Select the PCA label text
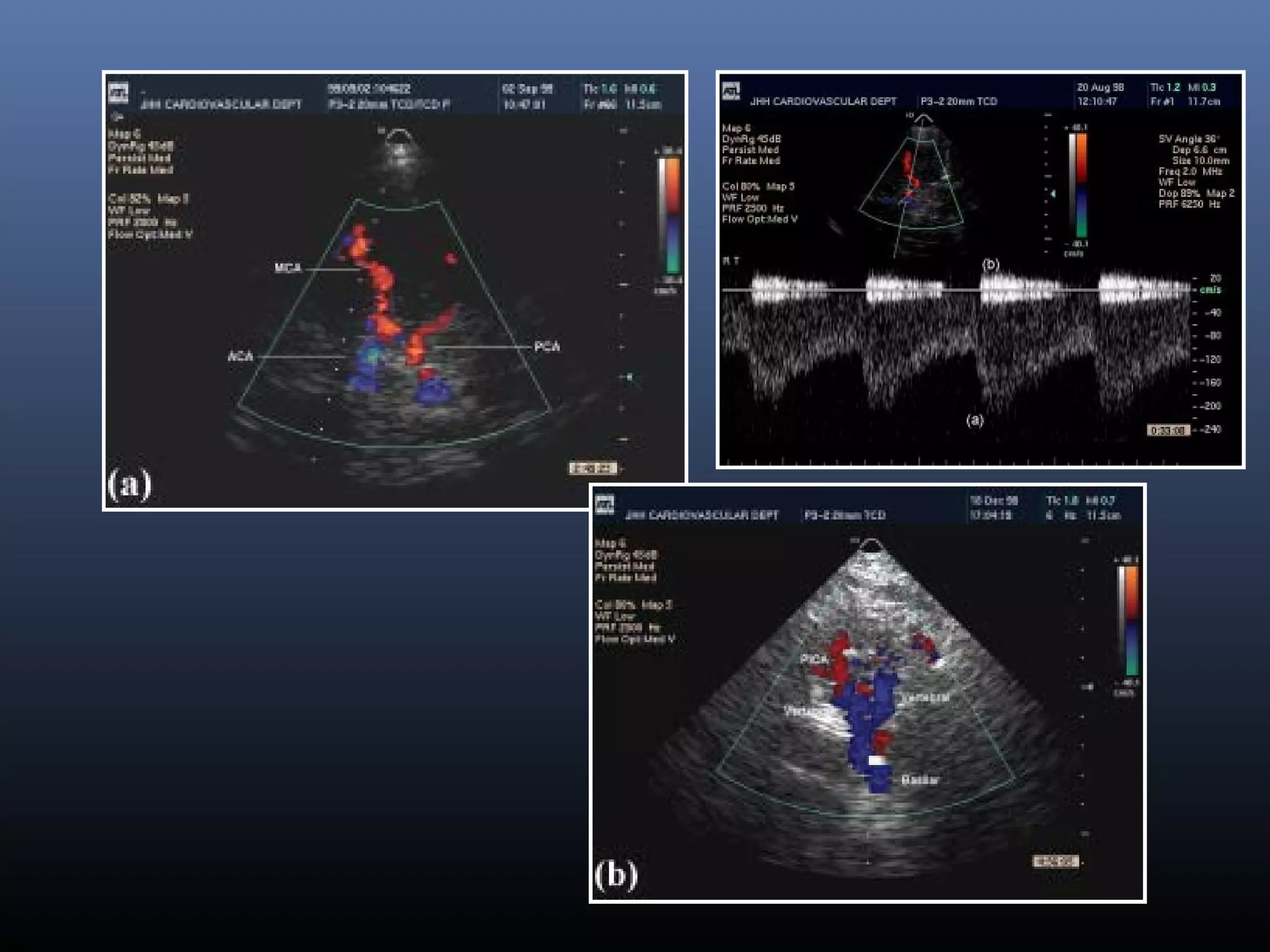The image size is (1270, 952). 547,346
